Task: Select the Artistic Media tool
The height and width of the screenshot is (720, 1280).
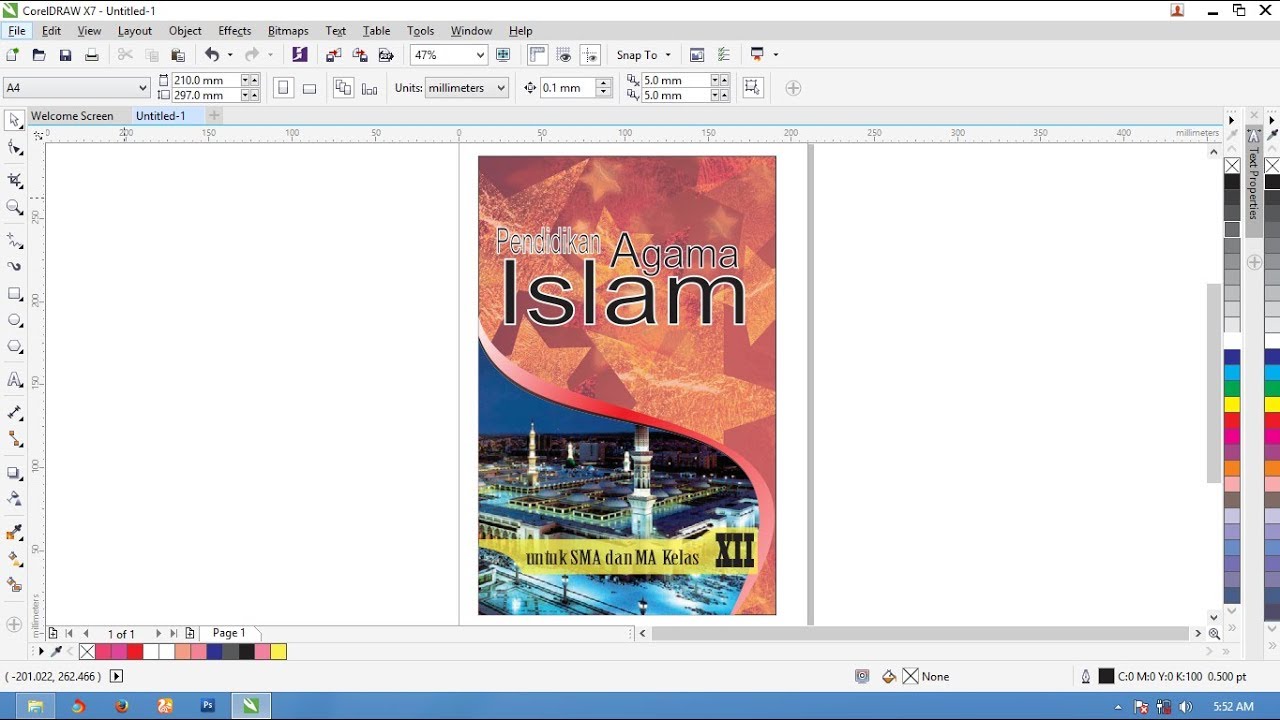Action: click(x=15, y=267)
